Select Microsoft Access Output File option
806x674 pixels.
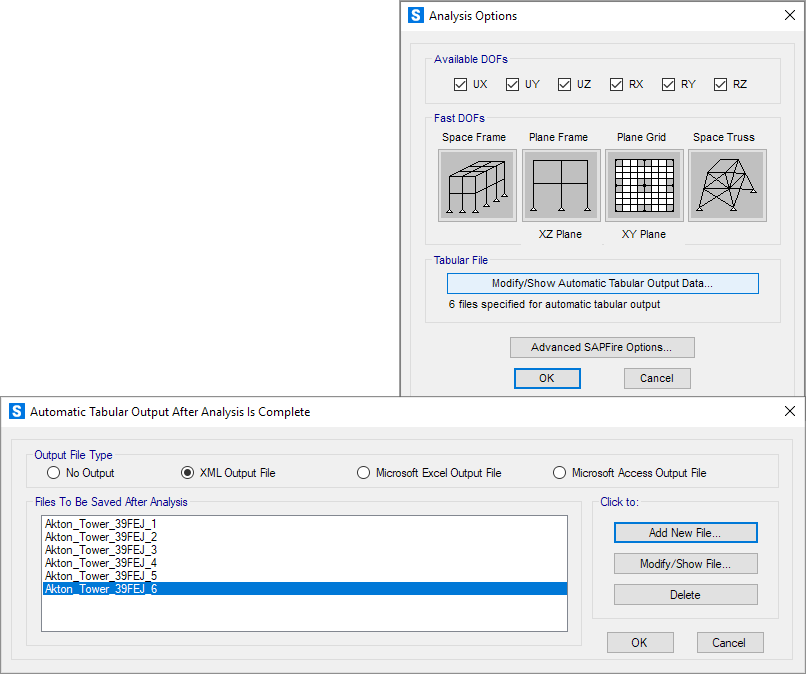[x=560, y=473]
